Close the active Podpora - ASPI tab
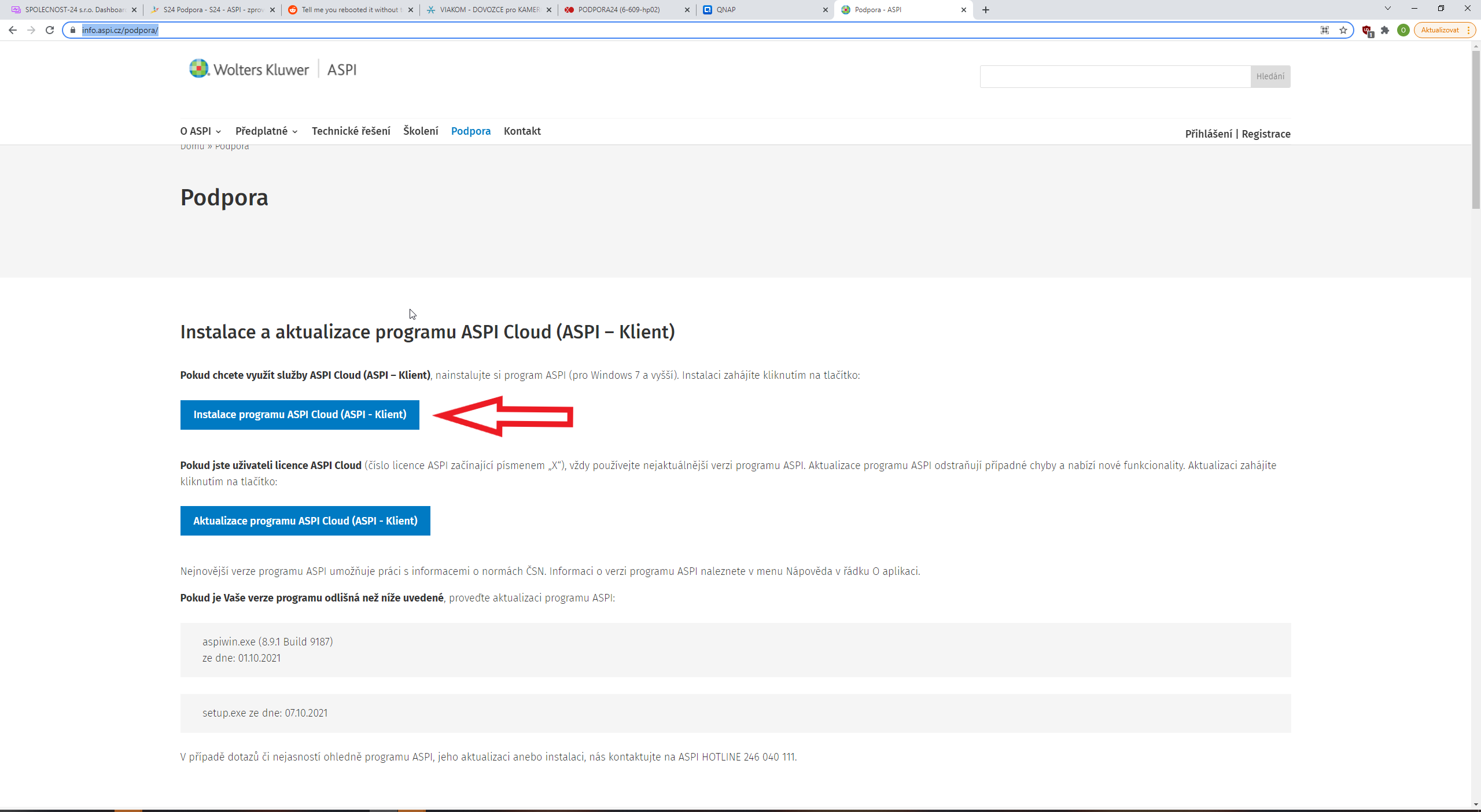 click(x=964, y=10)
